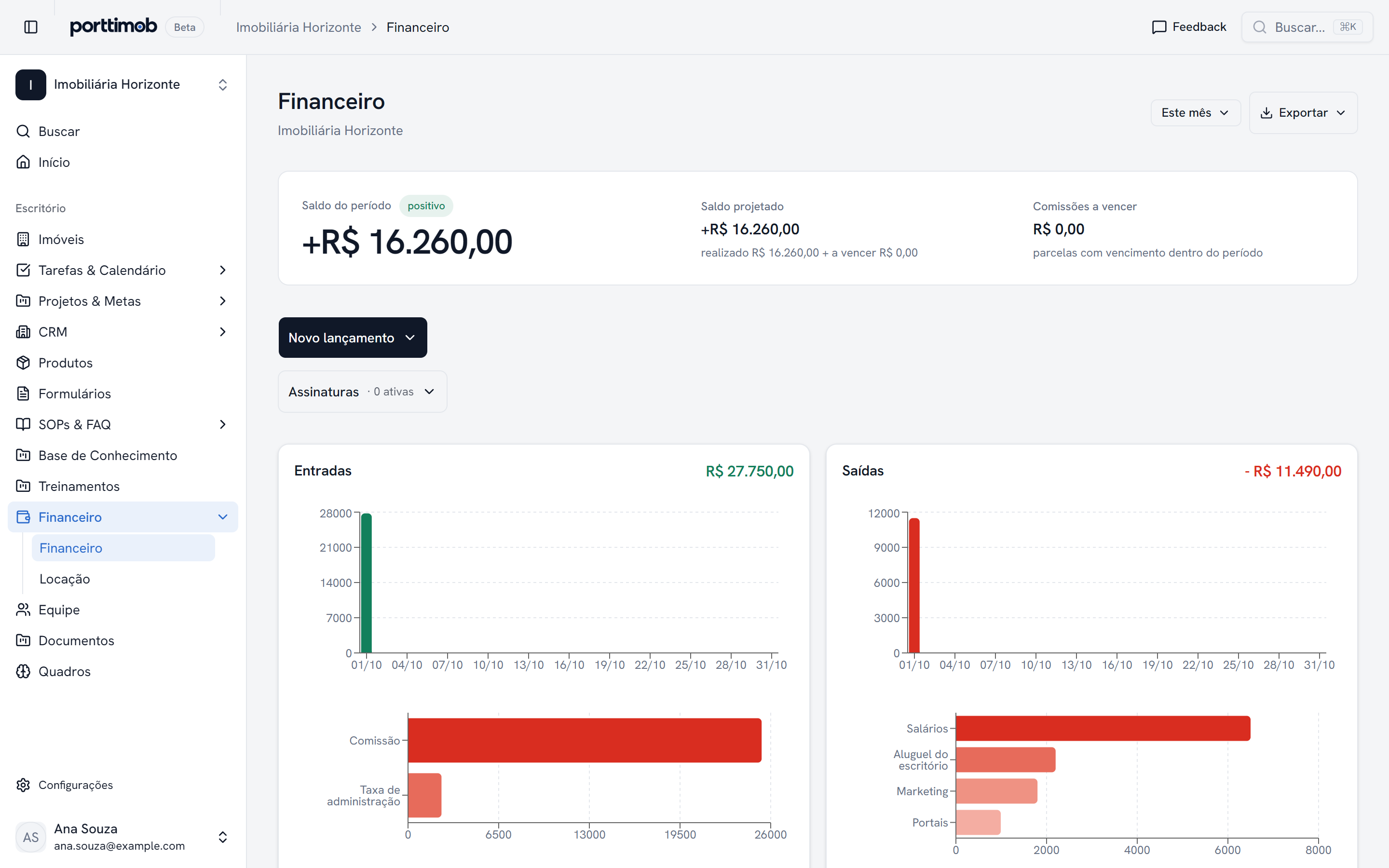Click the Quadros brain icon
The height and width of the screenshot is (868, 1389).
23,671
